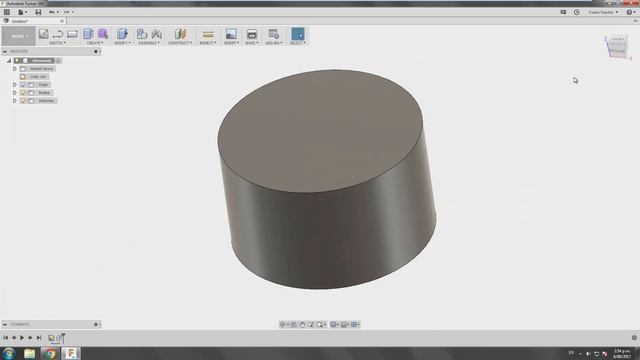Jump to timeline beginning

point(5,338)
